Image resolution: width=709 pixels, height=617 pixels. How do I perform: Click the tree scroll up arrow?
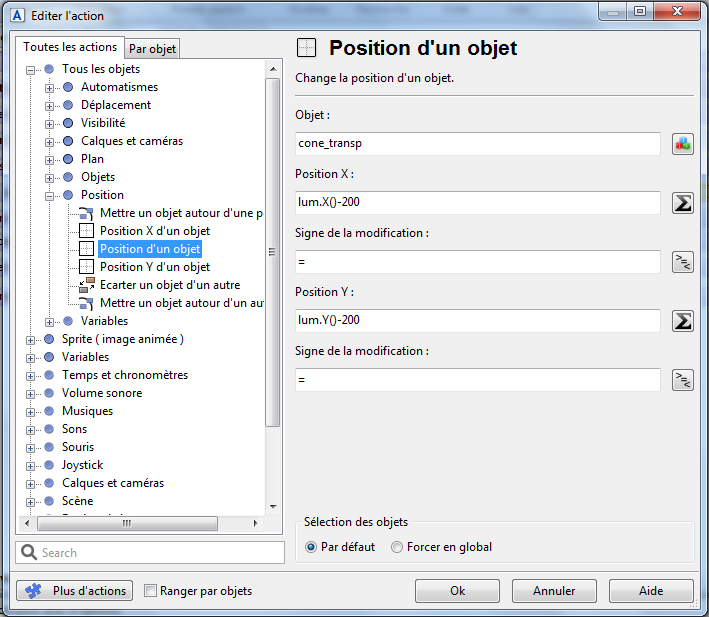point(273,69)
